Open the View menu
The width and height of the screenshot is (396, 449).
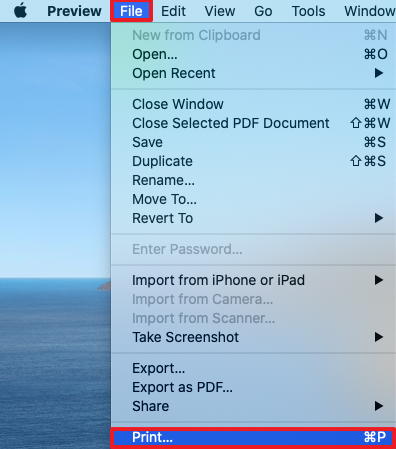220,11
